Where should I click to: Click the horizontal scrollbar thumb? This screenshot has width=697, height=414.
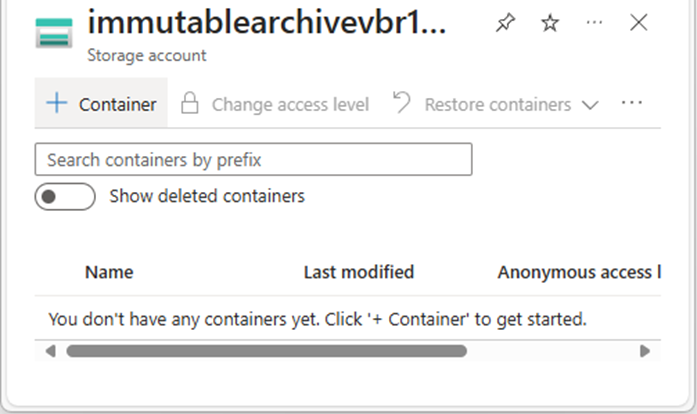coord(267,351)
